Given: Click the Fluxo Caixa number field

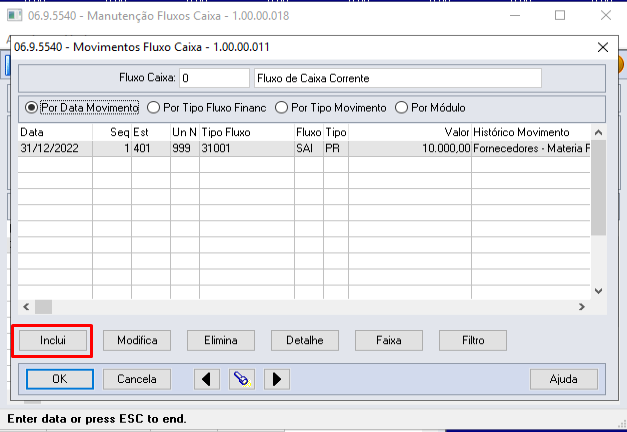Looking at the screenshot, I should pos(214,78).
